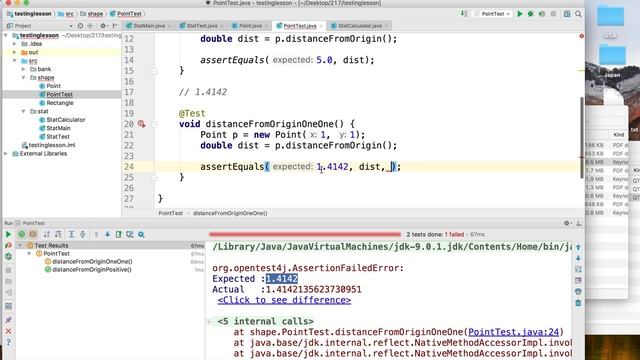Expand the bank package

[x=24, y=69]
